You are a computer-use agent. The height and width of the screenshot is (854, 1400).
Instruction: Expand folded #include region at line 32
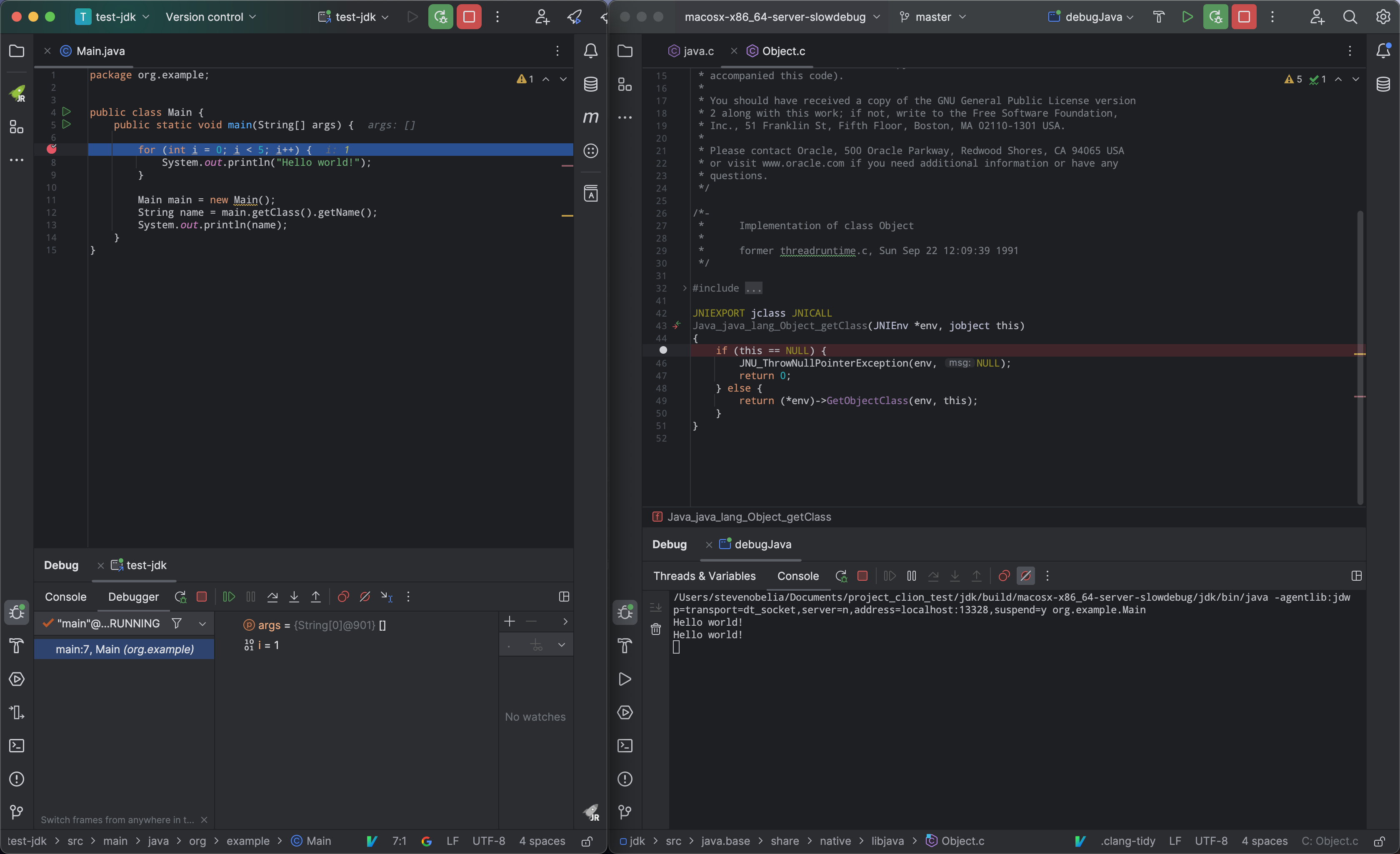point(685,288)
